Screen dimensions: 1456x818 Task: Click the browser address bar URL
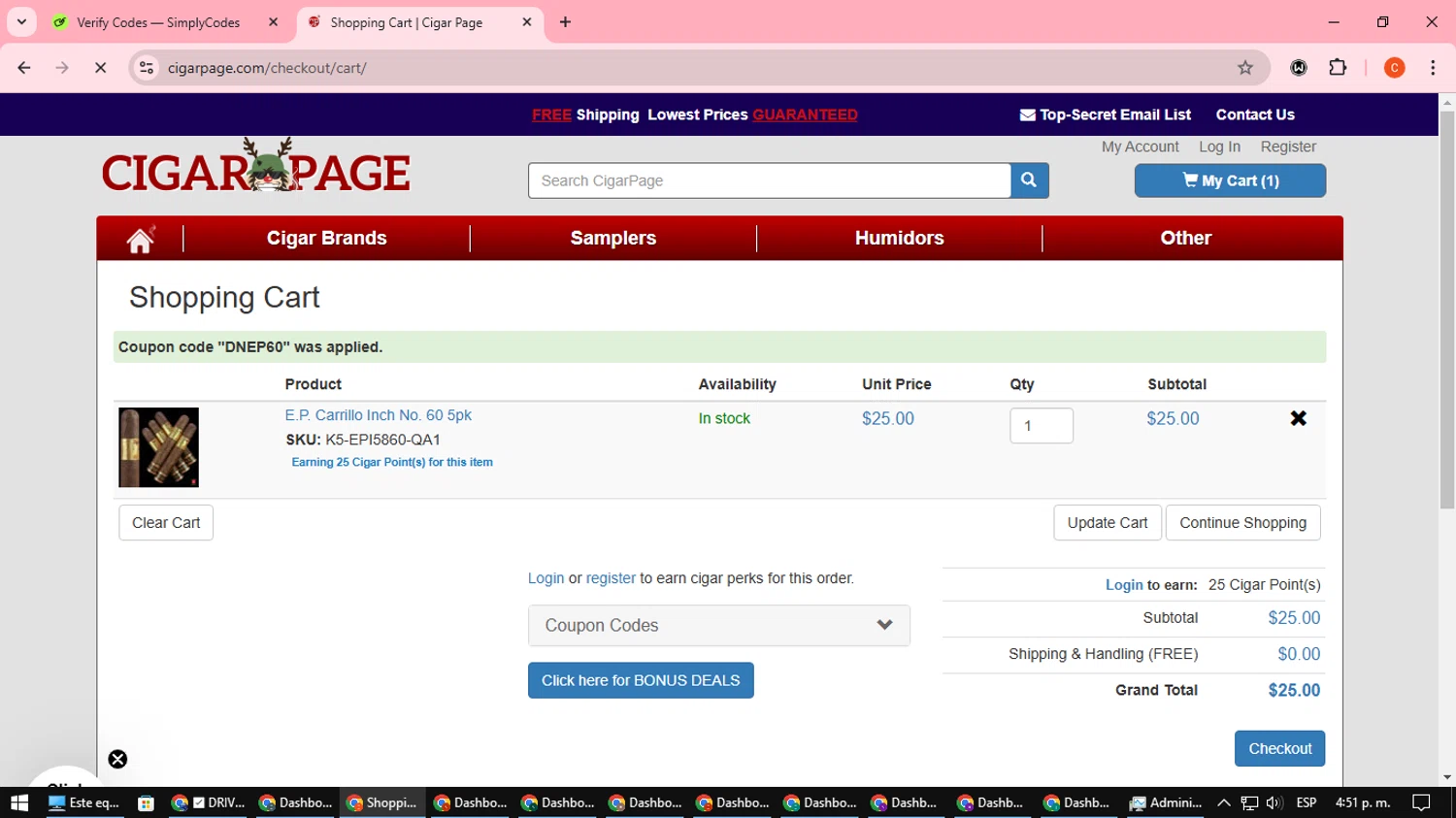pyautogui.click(x=267, y=68)
